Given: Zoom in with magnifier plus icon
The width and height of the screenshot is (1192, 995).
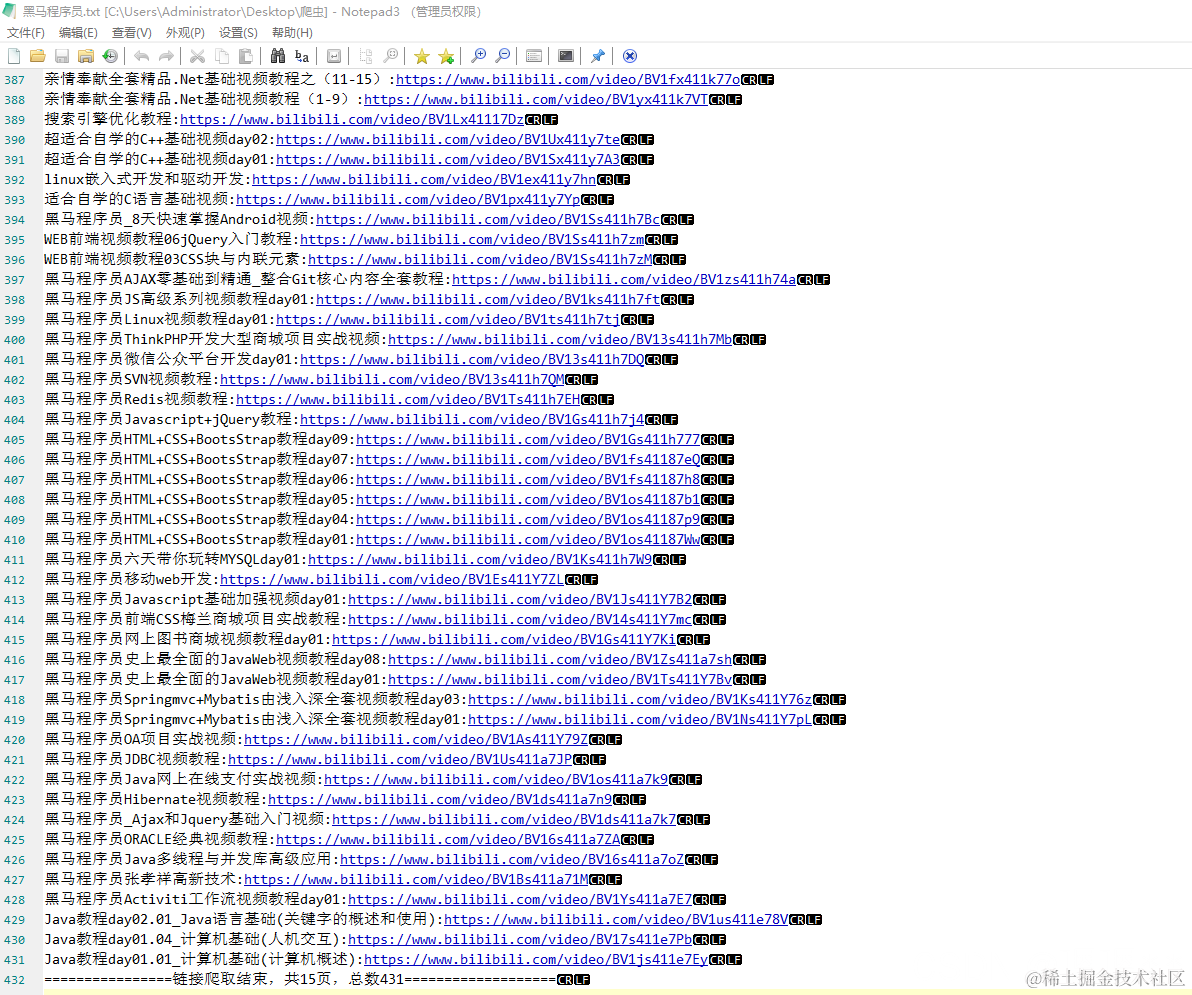Looking at the screenshot, I should coord(478,56).
